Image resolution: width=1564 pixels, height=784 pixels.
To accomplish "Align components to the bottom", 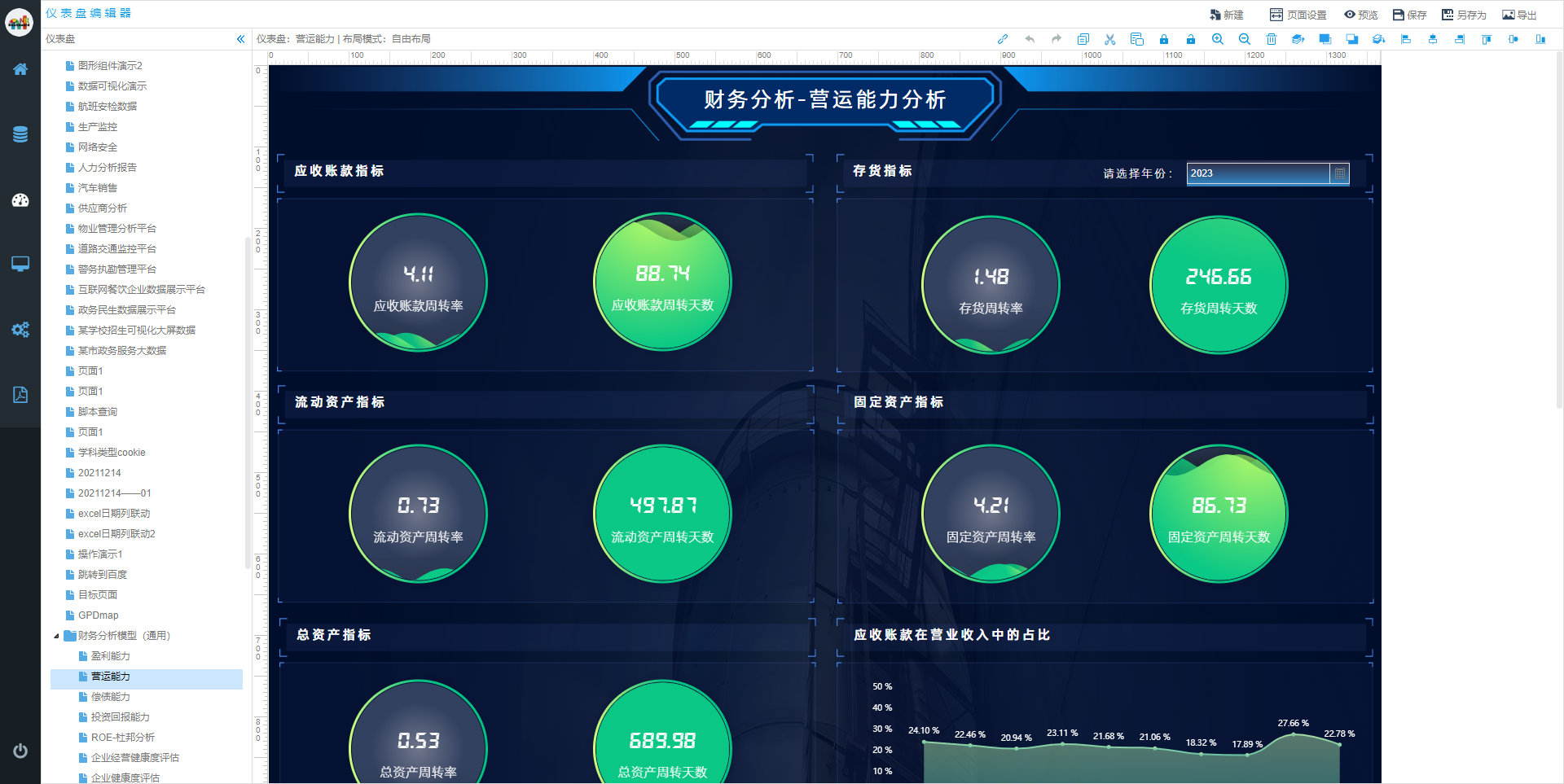I will [x=1540, y=39].
